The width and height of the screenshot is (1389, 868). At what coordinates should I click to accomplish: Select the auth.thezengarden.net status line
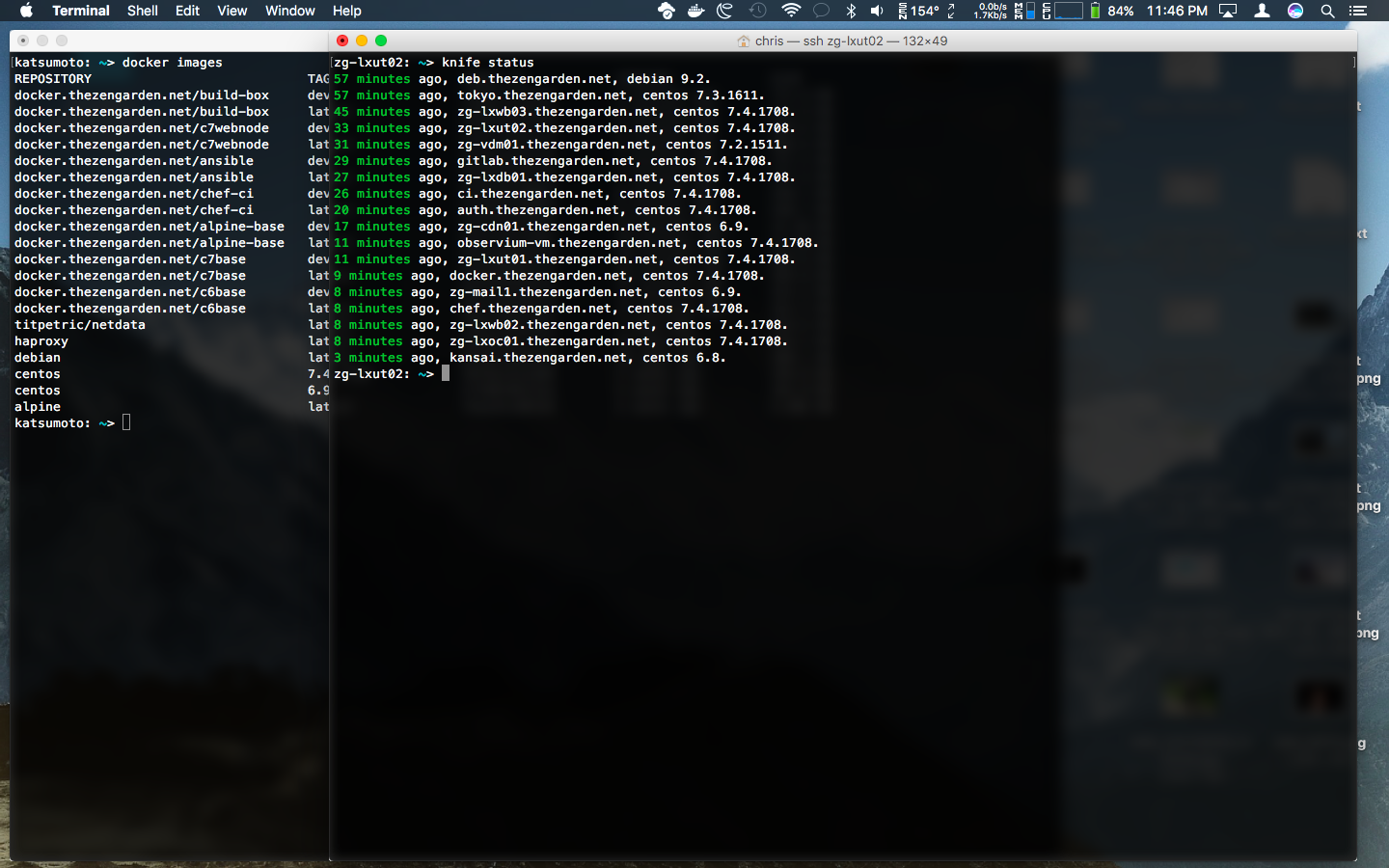click(545, 210)
